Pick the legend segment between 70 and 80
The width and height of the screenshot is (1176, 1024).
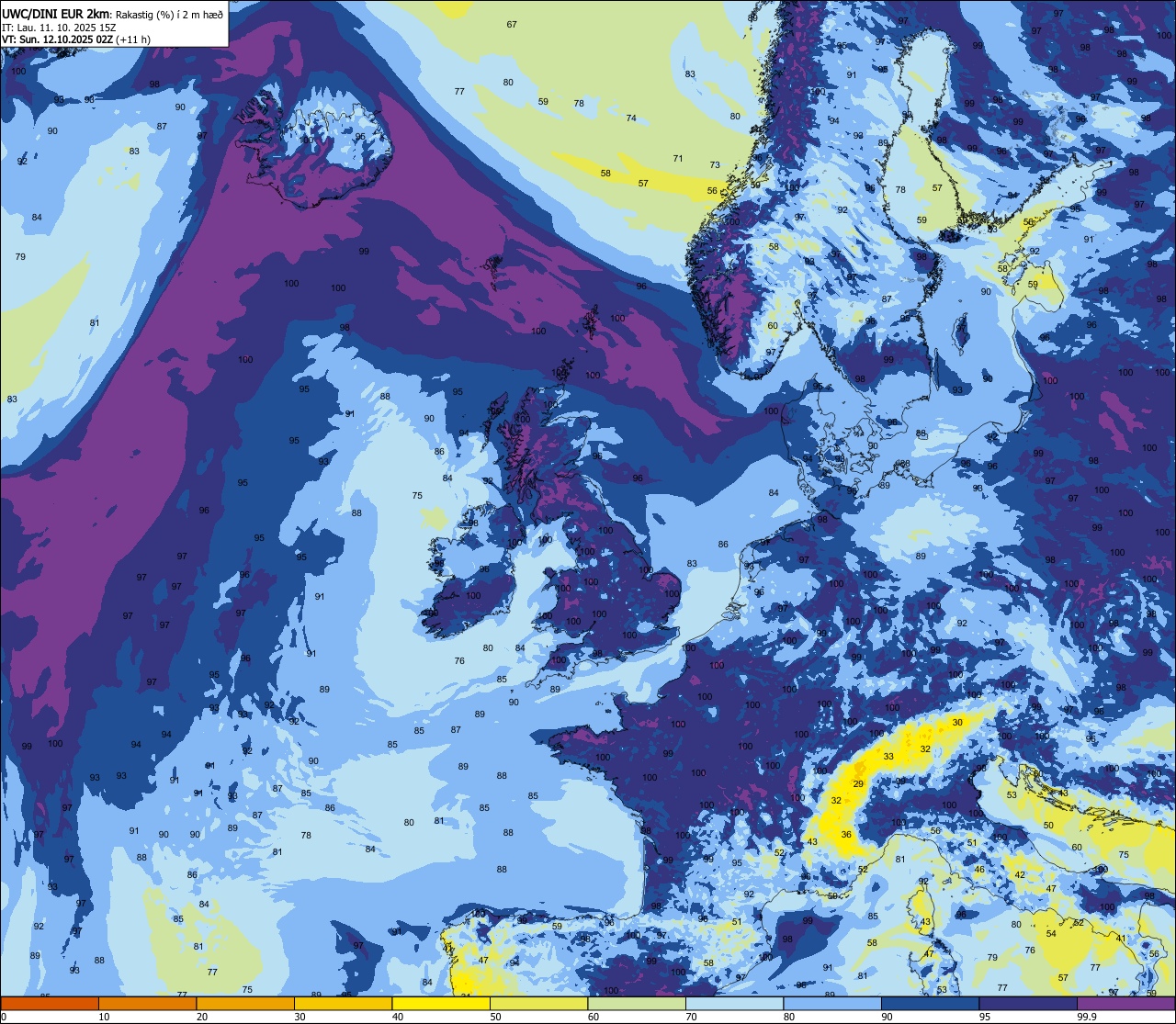point(734,1003)
